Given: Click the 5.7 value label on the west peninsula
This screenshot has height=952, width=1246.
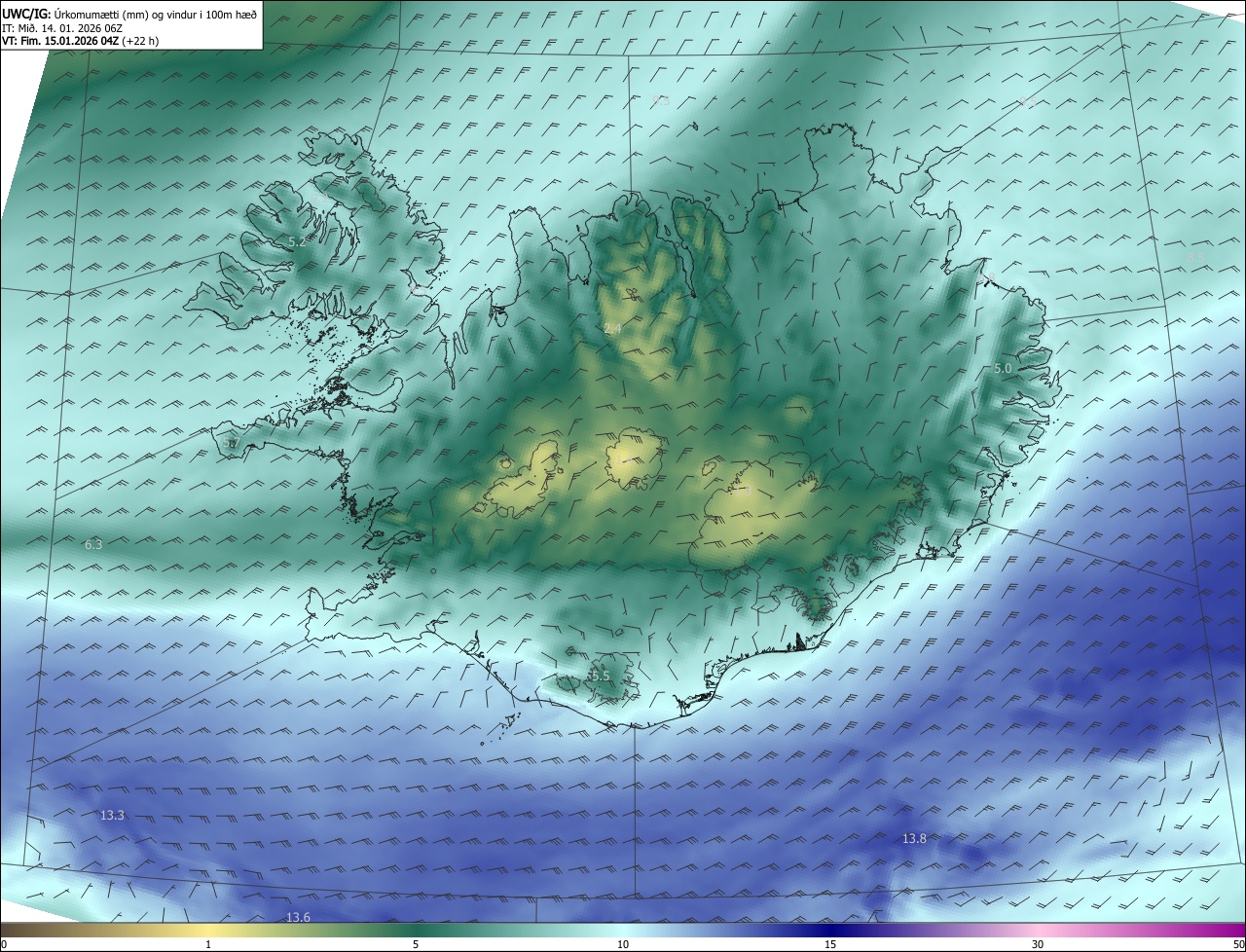Looking at the screenshot, I should [231, 443].
